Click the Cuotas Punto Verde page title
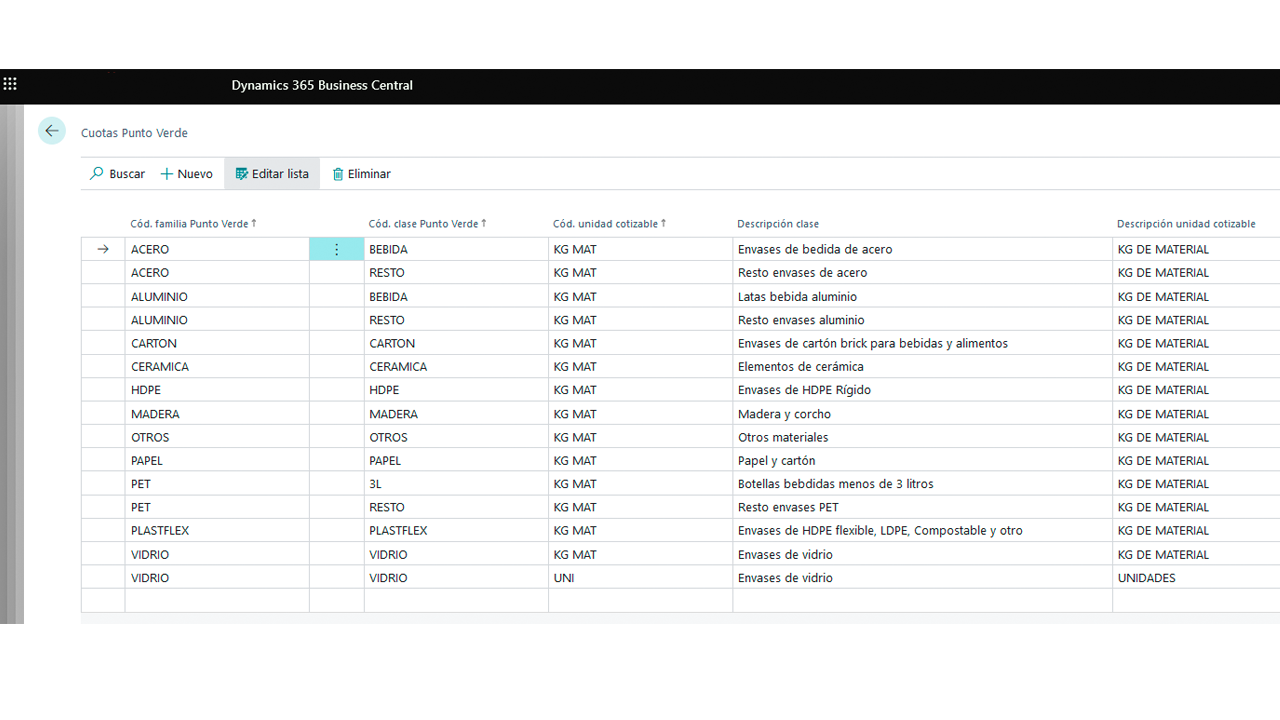 click(134, 133)
